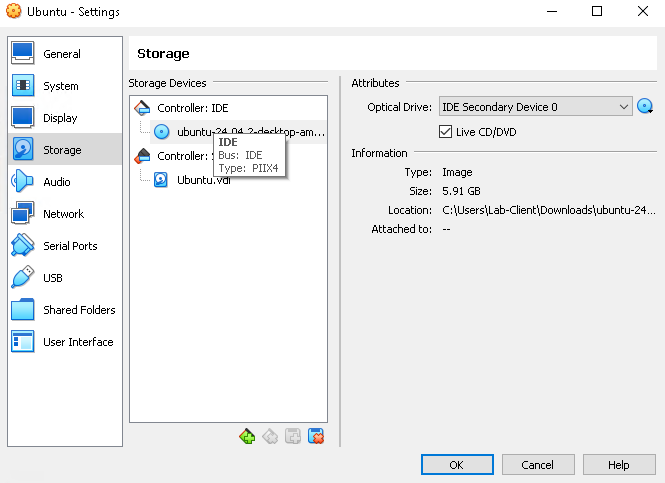Minimize the Ubuntu Settings window
This screenshot has height=483, width=665.
click(x=552, y=11)
